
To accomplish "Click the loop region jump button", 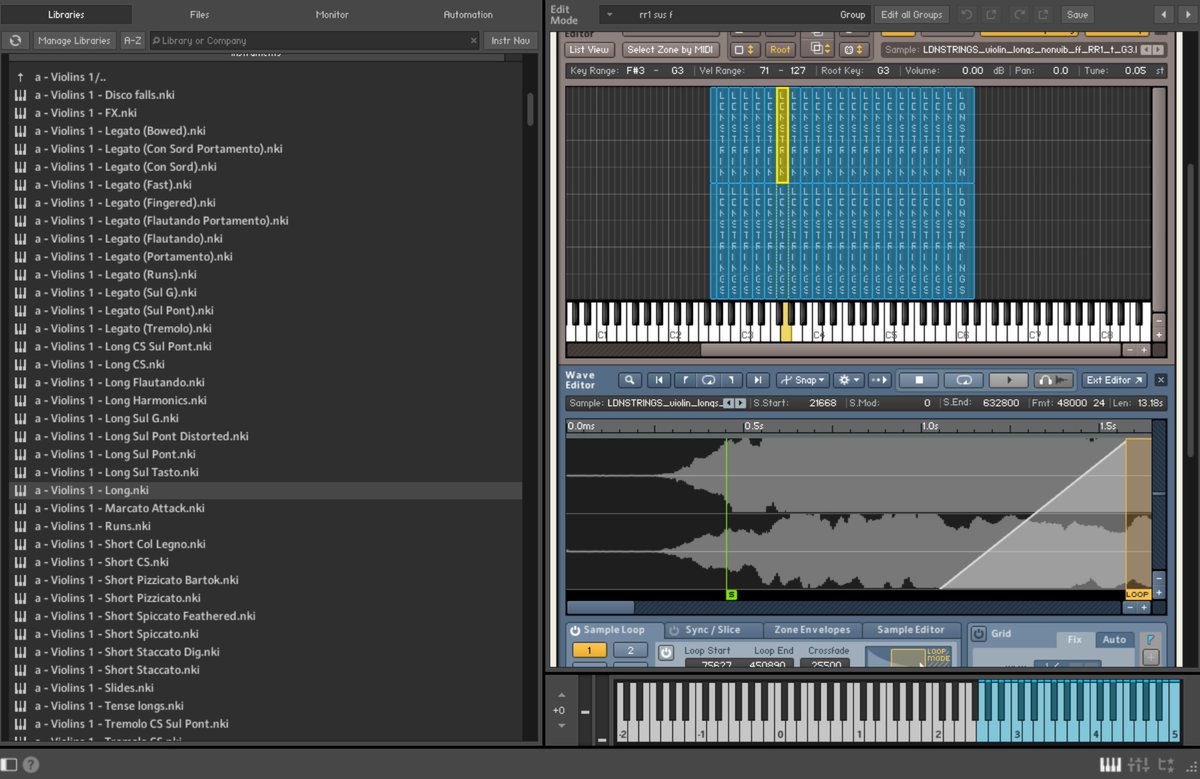I will (708, 380).
